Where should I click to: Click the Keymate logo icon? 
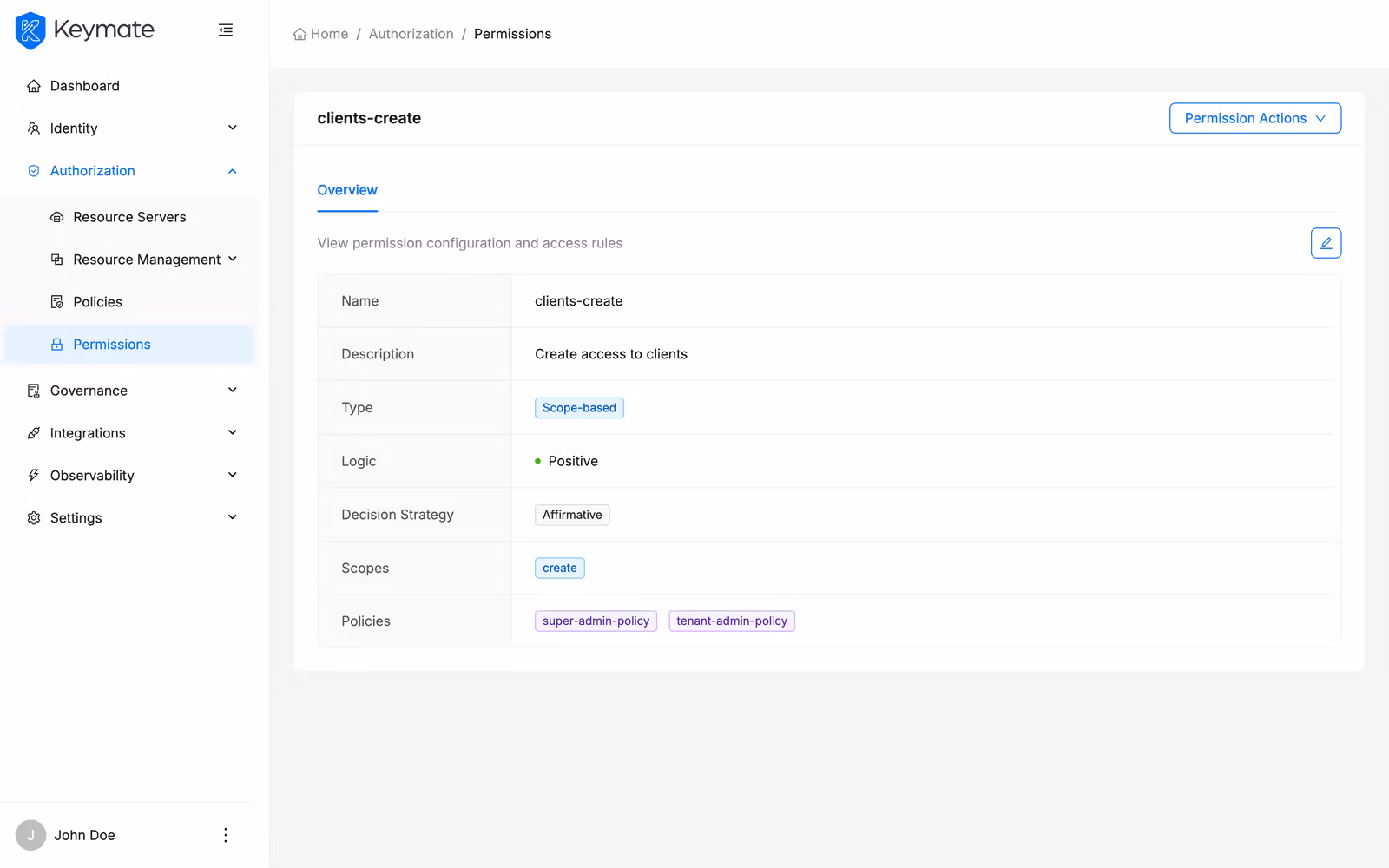coord(30,30)
